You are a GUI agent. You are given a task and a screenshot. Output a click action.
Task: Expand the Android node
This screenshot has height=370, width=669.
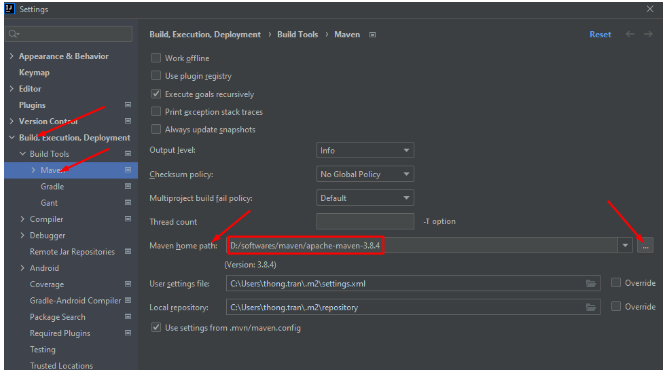tap(23, 268)
